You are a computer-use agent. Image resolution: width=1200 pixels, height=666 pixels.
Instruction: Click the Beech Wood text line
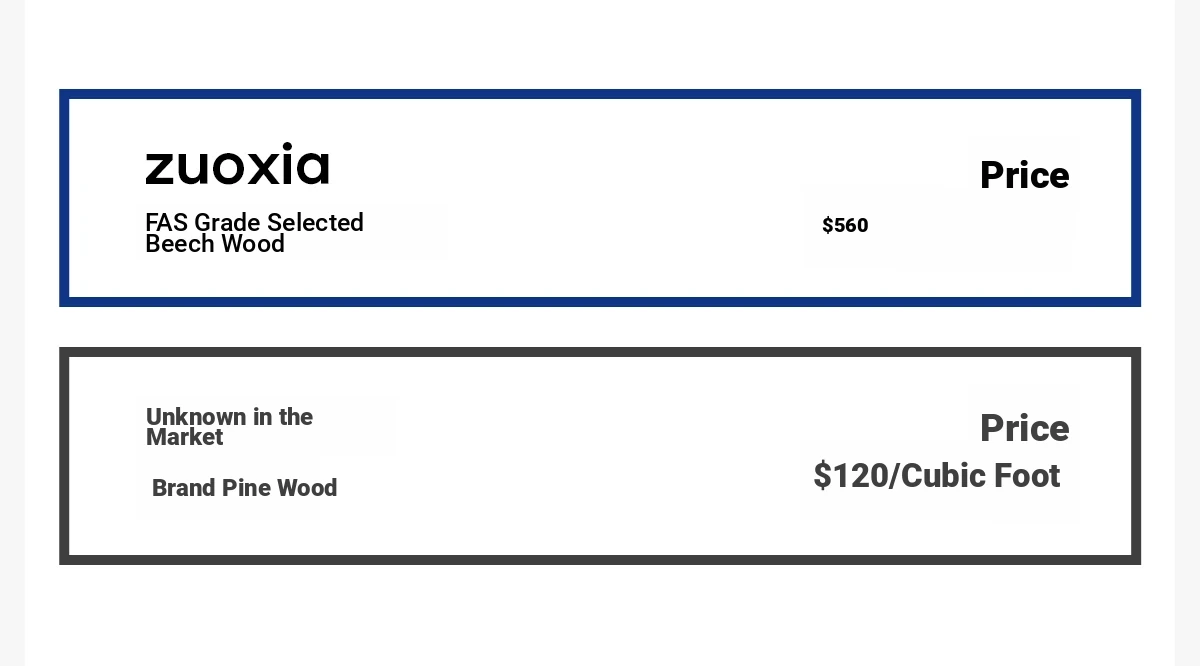point(215,244)
